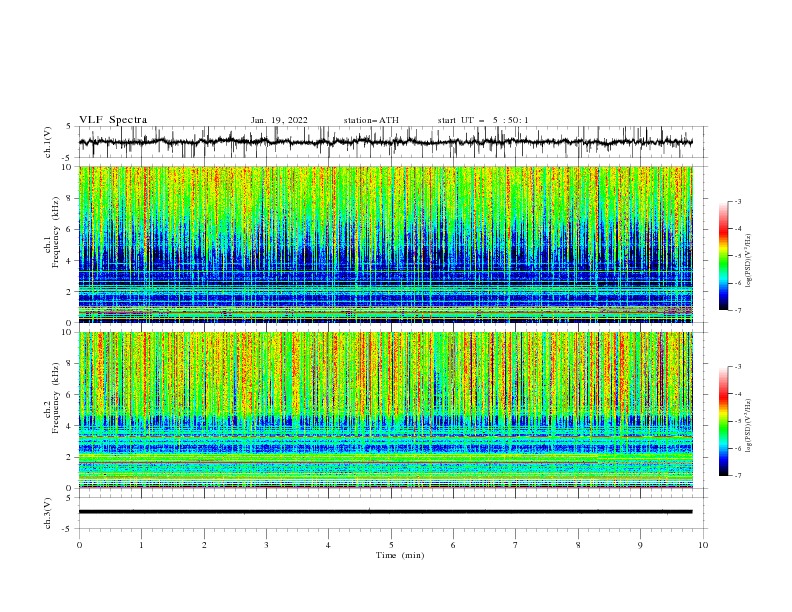Viewport: 792px width, 612px height.
Task: Click the "7" label on the time axis
Action: [516, 545]
